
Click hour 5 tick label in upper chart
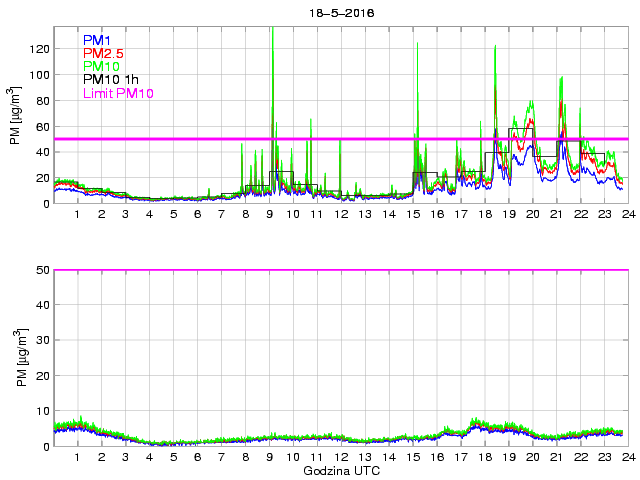[173, 214]
